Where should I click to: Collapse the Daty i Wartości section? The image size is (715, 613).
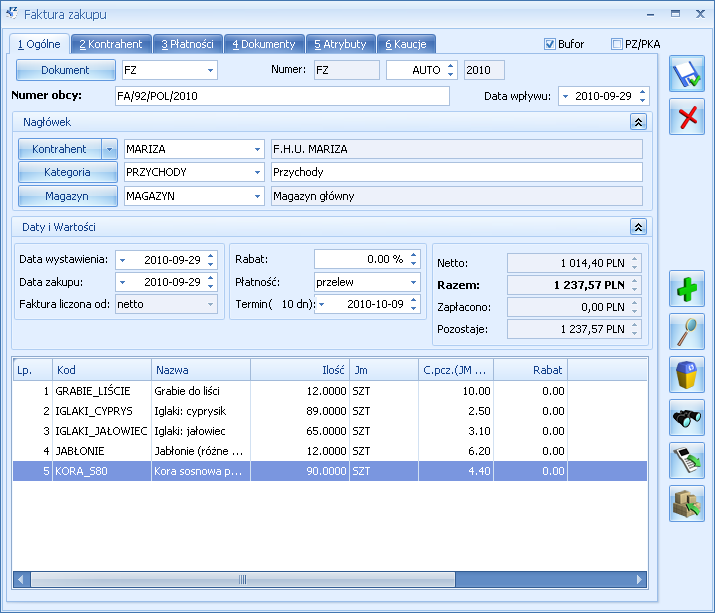638,227
